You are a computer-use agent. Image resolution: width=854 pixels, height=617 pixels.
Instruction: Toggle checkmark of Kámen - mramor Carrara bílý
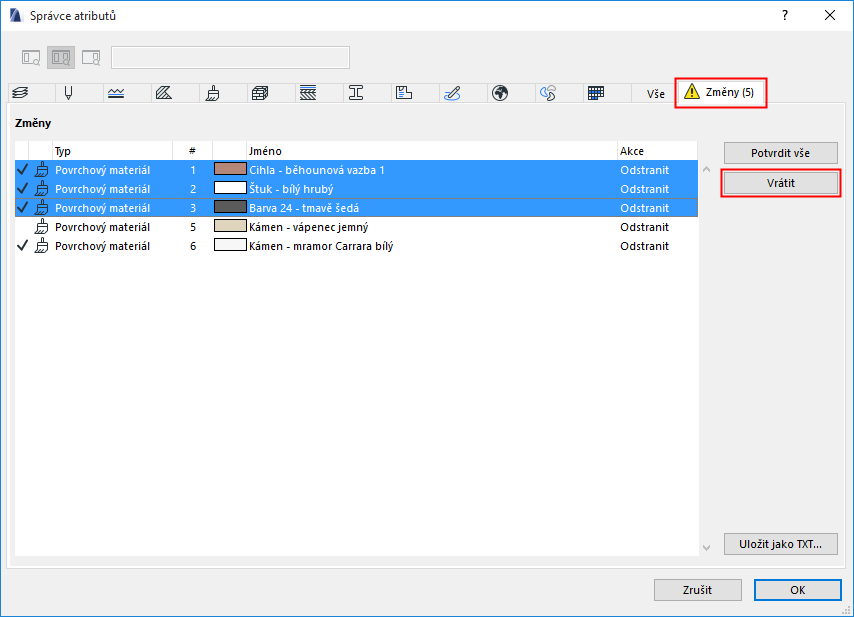pyautogui.click(x=22, y=246)
